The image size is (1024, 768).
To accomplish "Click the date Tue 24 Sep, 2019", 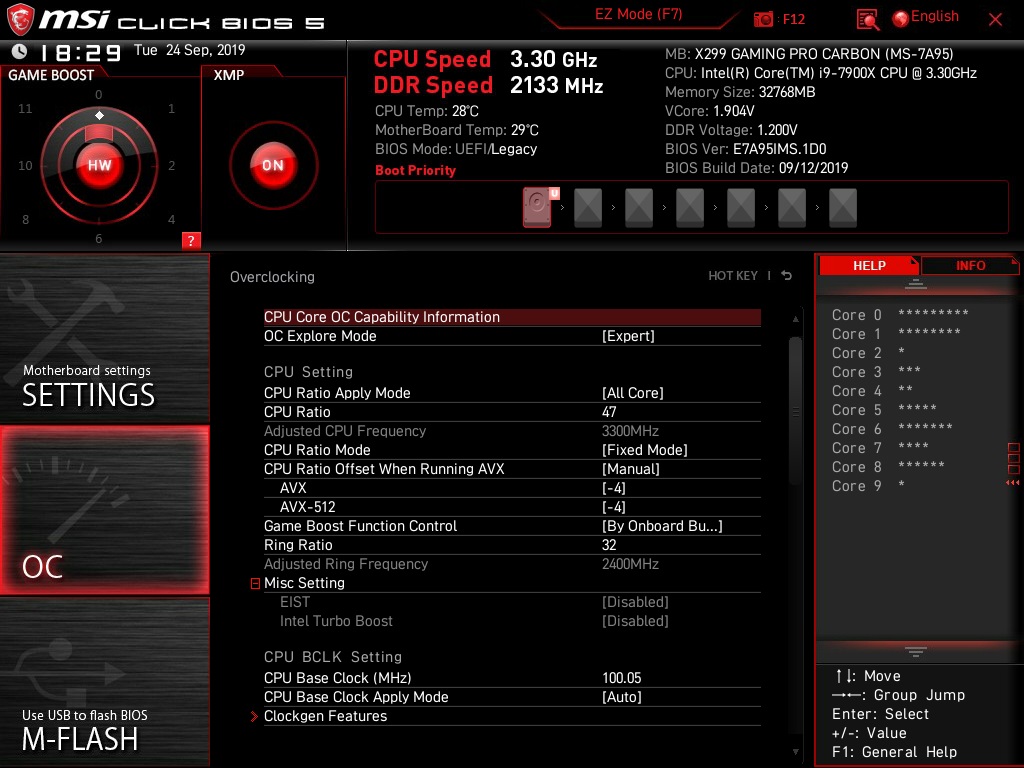I will [x=189, y=50].
